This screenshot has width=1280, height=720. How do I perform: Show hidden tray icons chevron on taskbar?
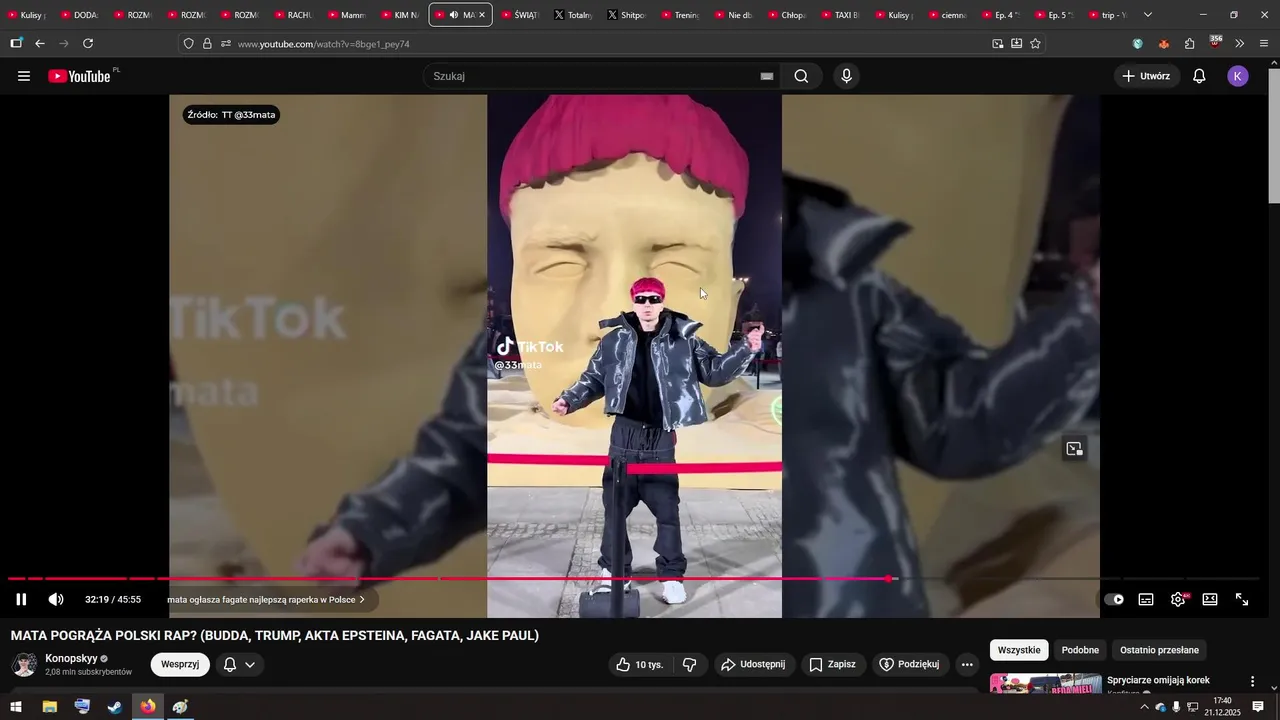click(x=1144, y=707)
